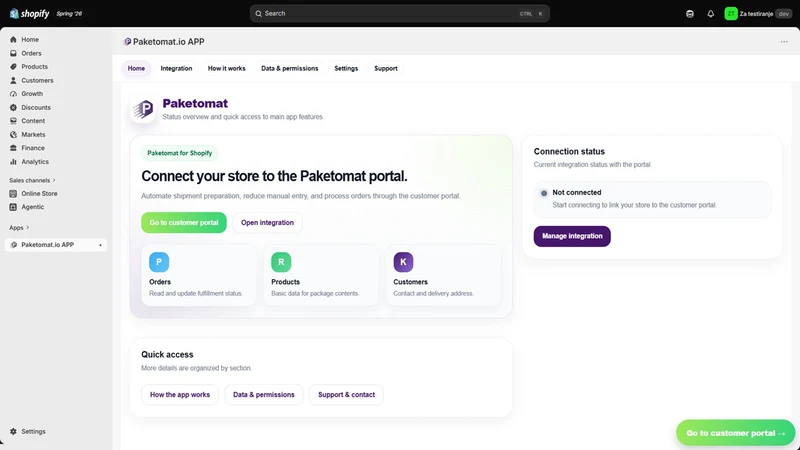Click the Paketomat logo in page header
The image size is (800, 450).
click(143, 109)
